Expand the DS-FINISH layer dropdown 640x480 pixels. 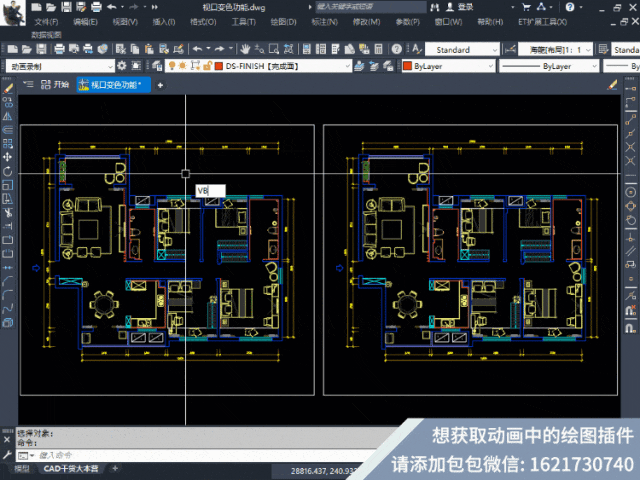point(347,66)
